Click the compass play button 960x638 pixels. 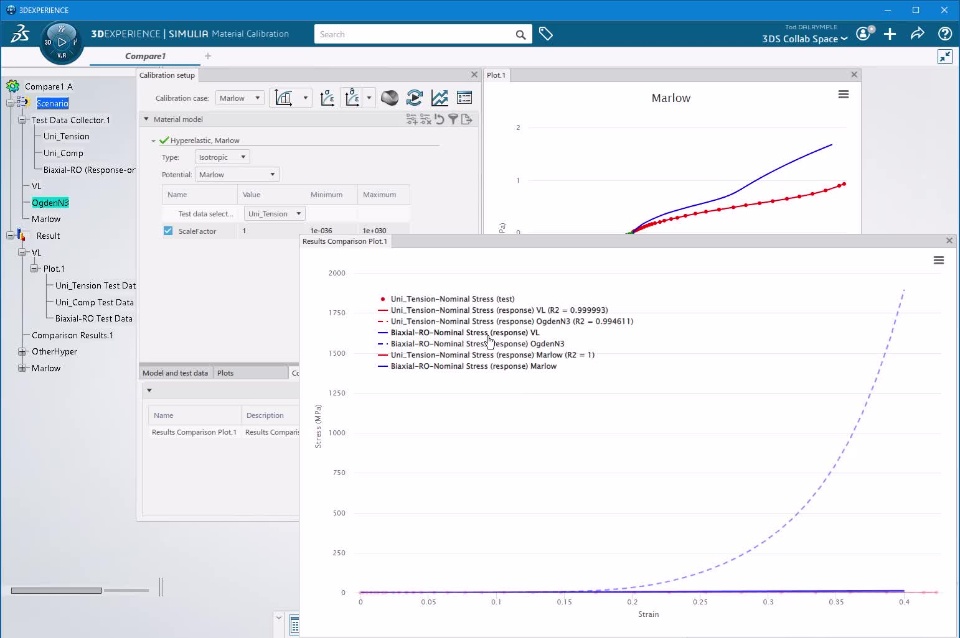[61, 42]
